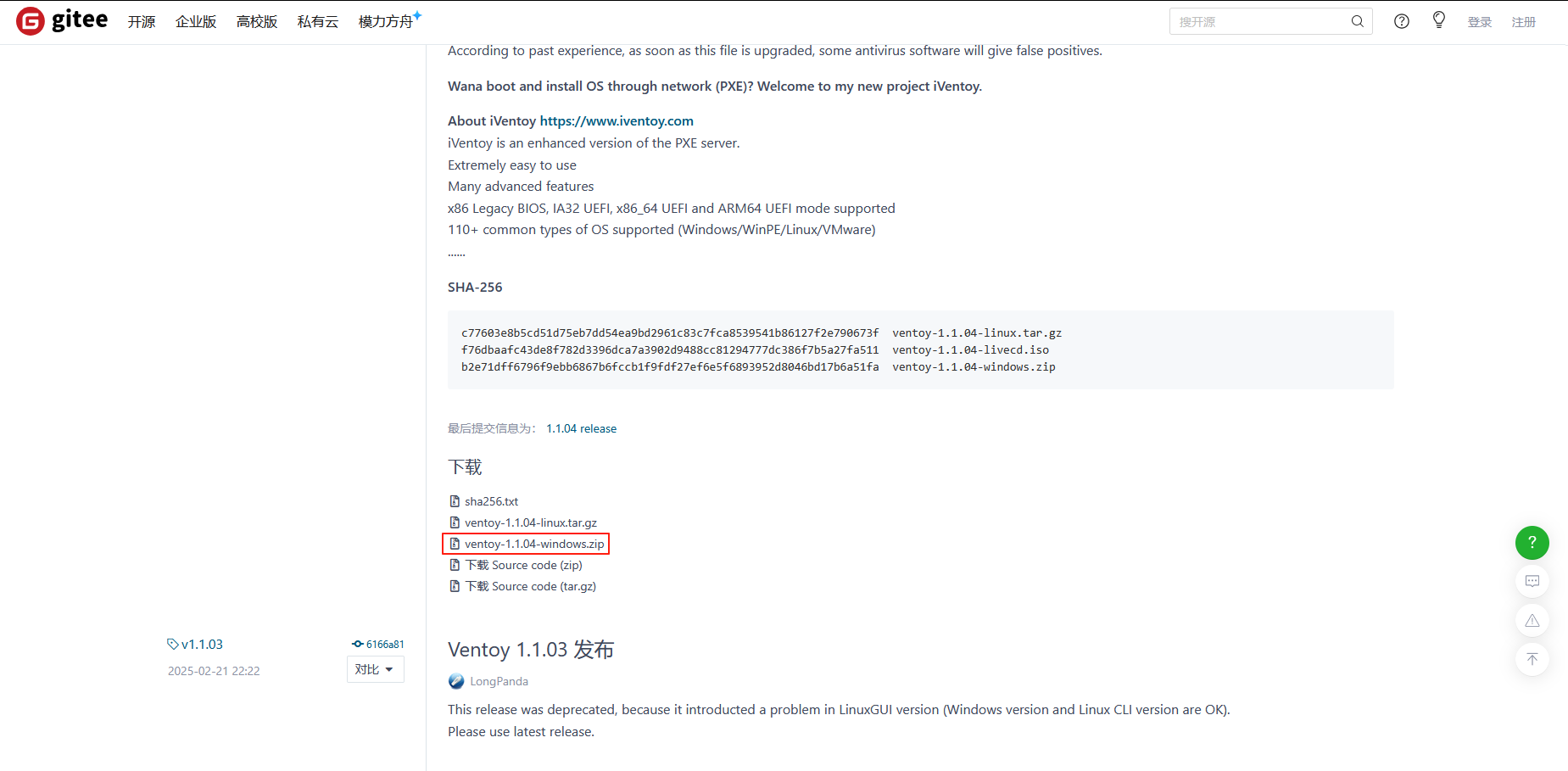Click the search magnifier icon
Image resolution: width=1568 pixels, height=771 pixels.
(1358, 21)
